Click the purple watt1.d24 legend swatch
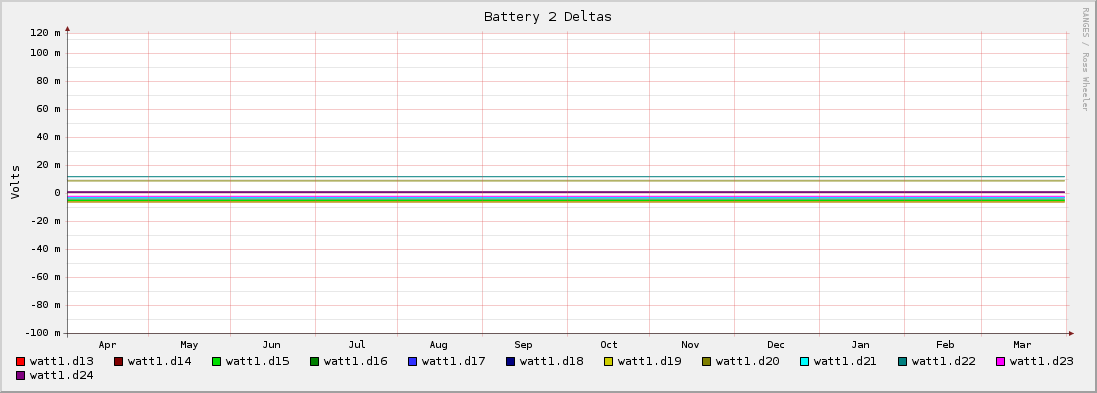The width and height of the screenshot is (1097, 393). click(x=20, y=376)
